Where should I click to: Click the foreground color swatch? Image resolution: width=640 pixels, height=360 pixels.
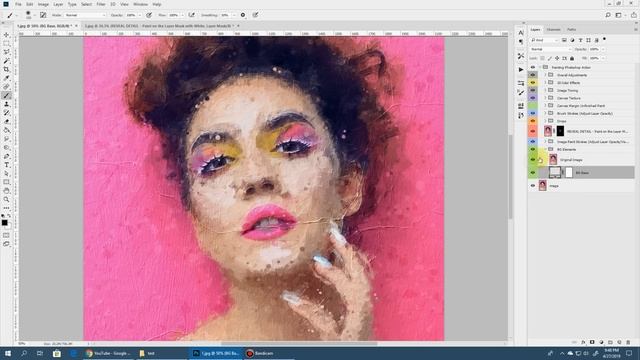click(x=4, y=222)
